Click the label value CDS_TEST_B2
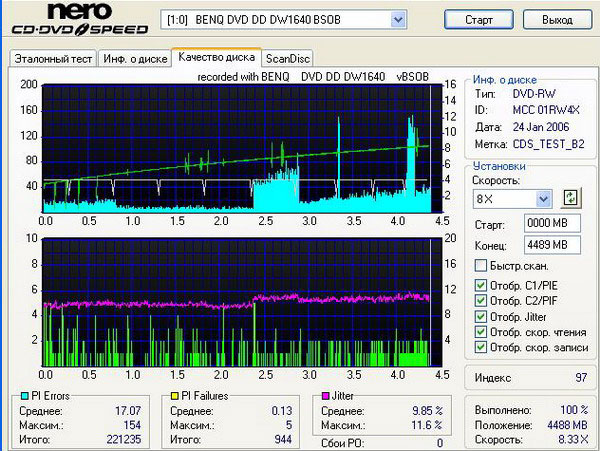600x451 pixels. coord(548,144)
